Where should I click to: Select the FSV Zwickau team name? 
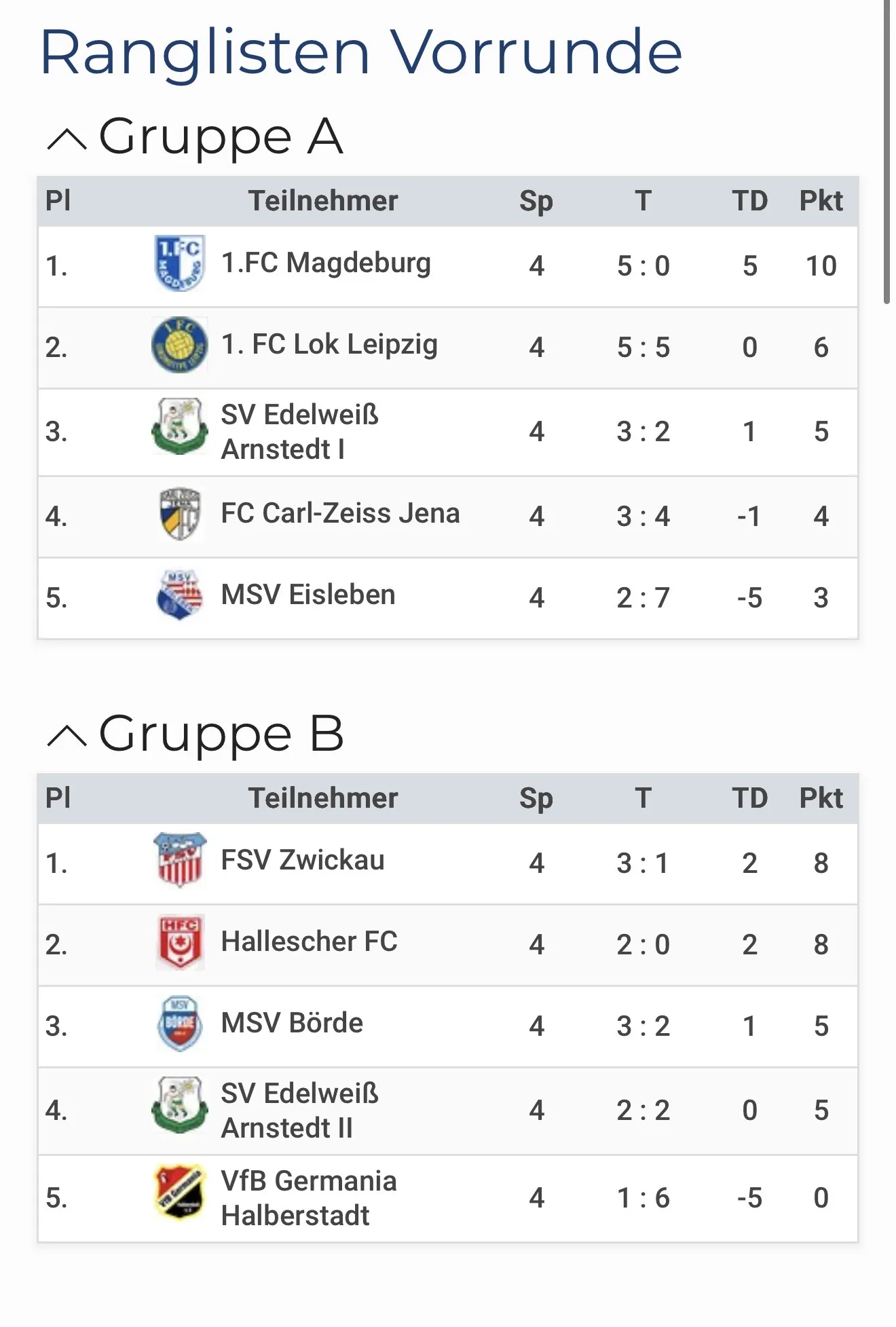pos(303,861)
